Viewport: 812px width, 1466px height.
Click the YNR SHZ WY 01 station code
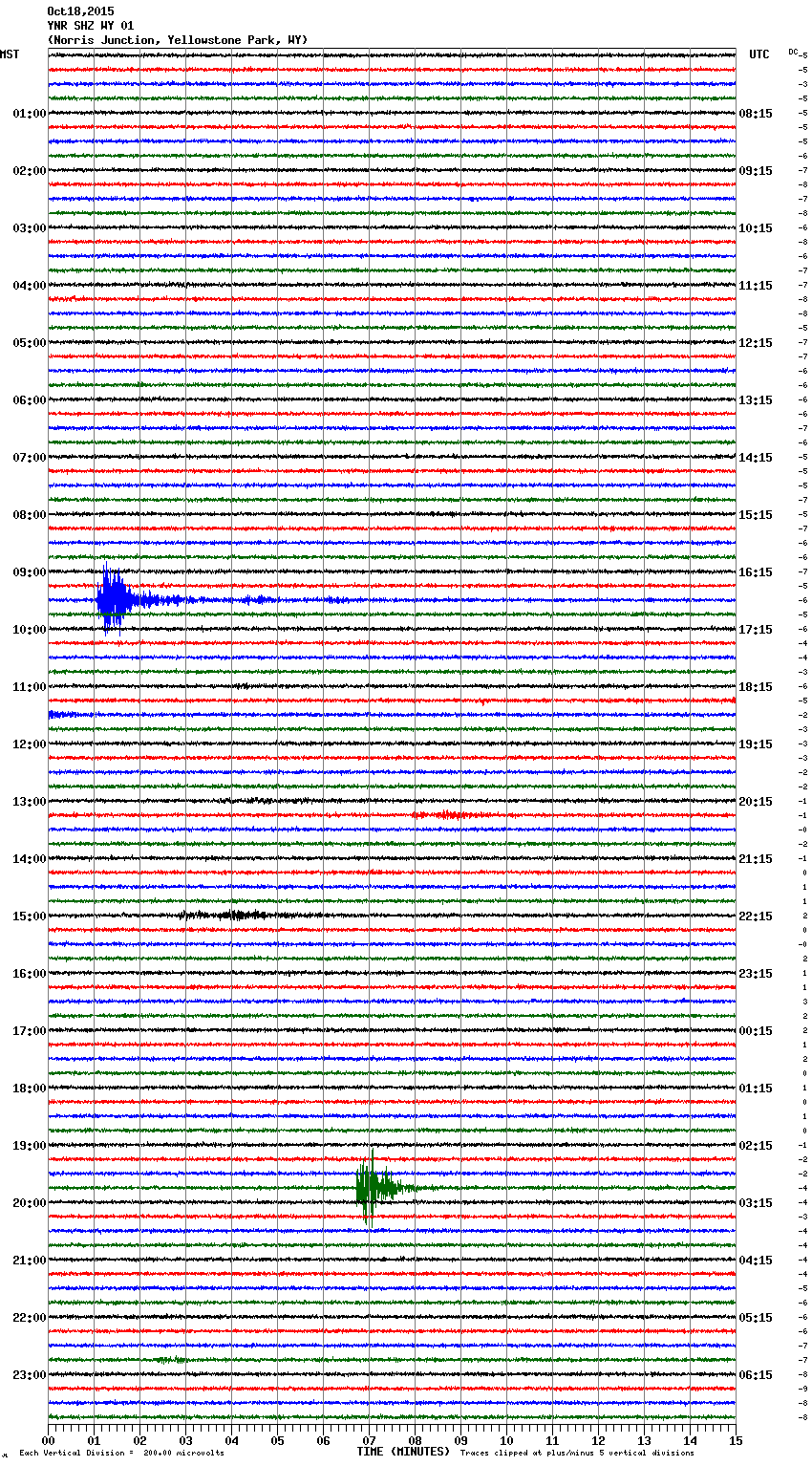(x=91, y=26)
